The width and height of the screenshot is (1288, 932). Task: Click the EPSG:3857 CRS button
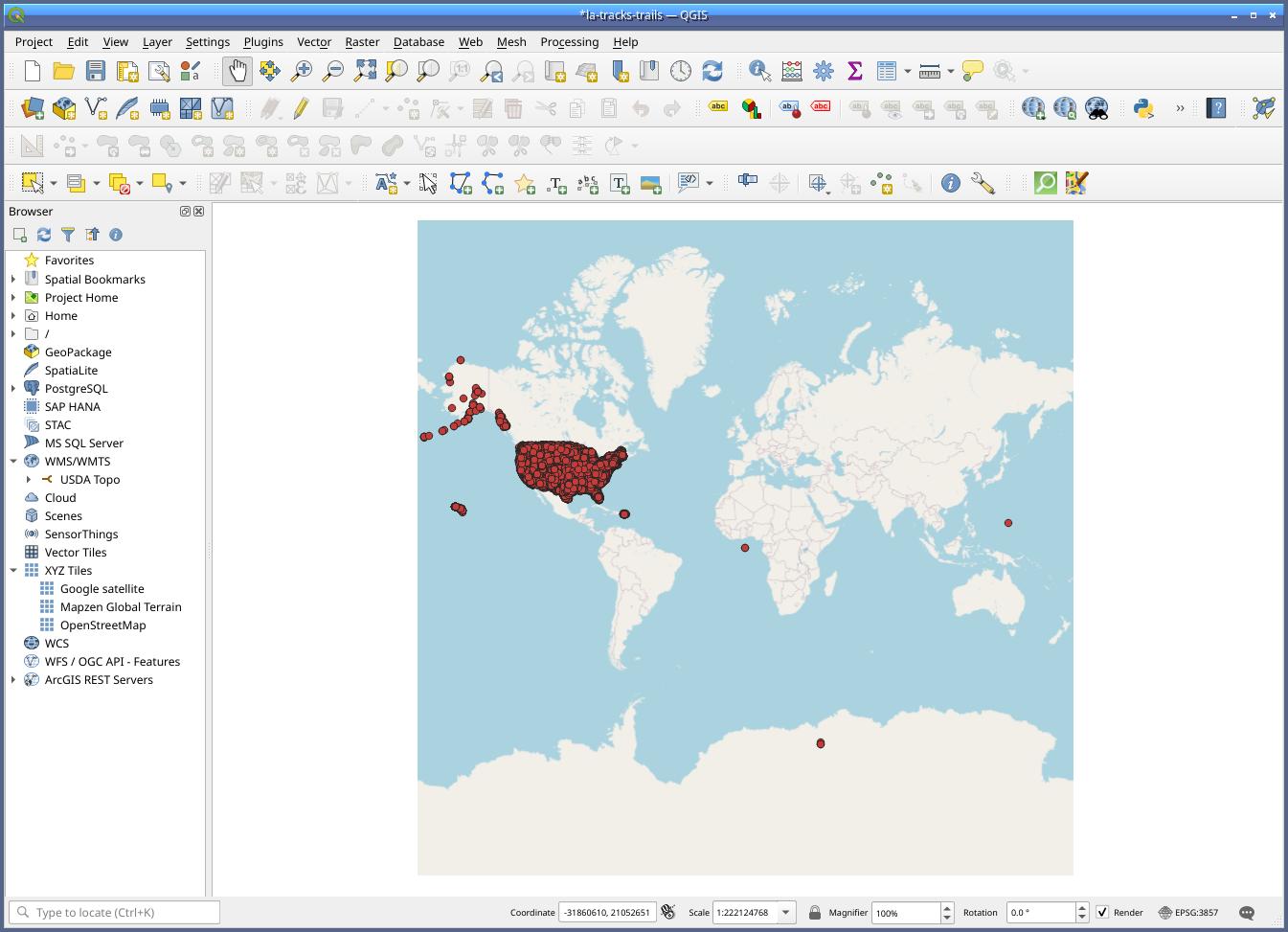tap(1188, 912)
